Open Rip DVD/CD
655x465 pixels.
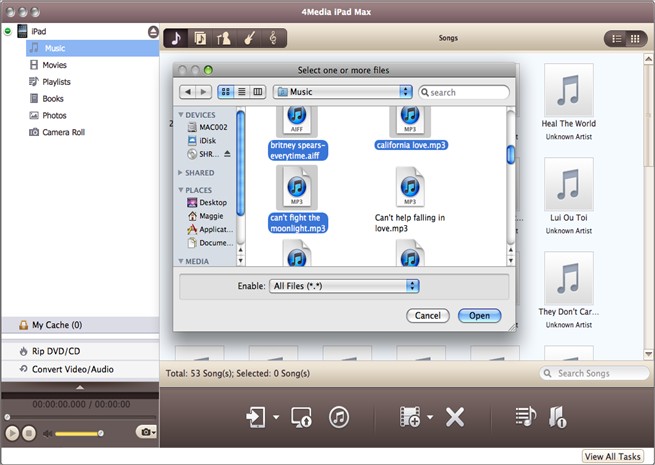click(x=80, y=351)
